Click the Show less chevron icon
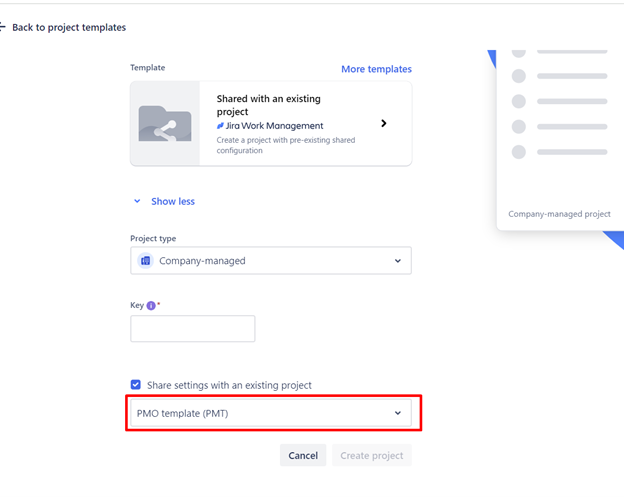The height and width of the screenshot is (497, 624). pos(137,201)
